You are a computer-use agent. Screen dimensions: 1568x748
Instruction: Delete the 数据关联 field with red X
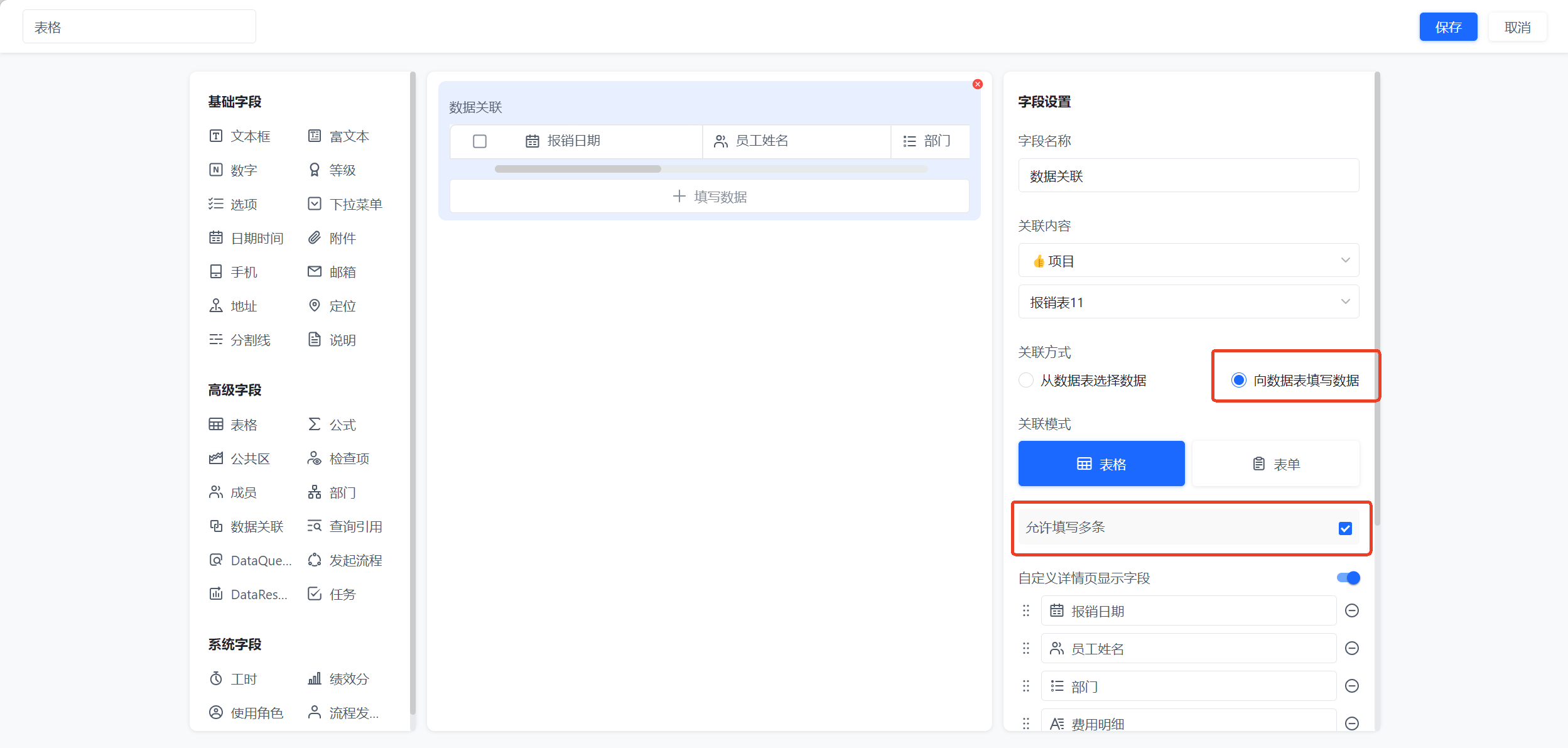pyautogui.click(x=978, y=84)
